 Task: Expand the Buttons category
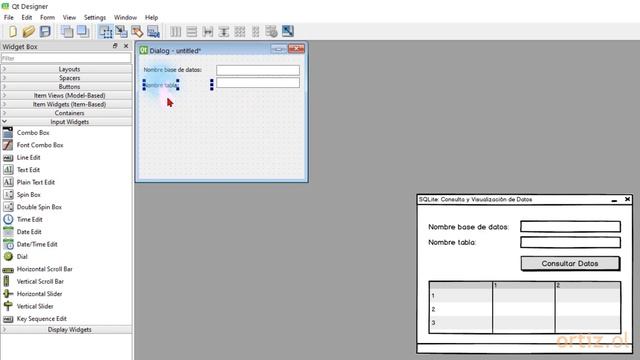[x=67, y=87]
